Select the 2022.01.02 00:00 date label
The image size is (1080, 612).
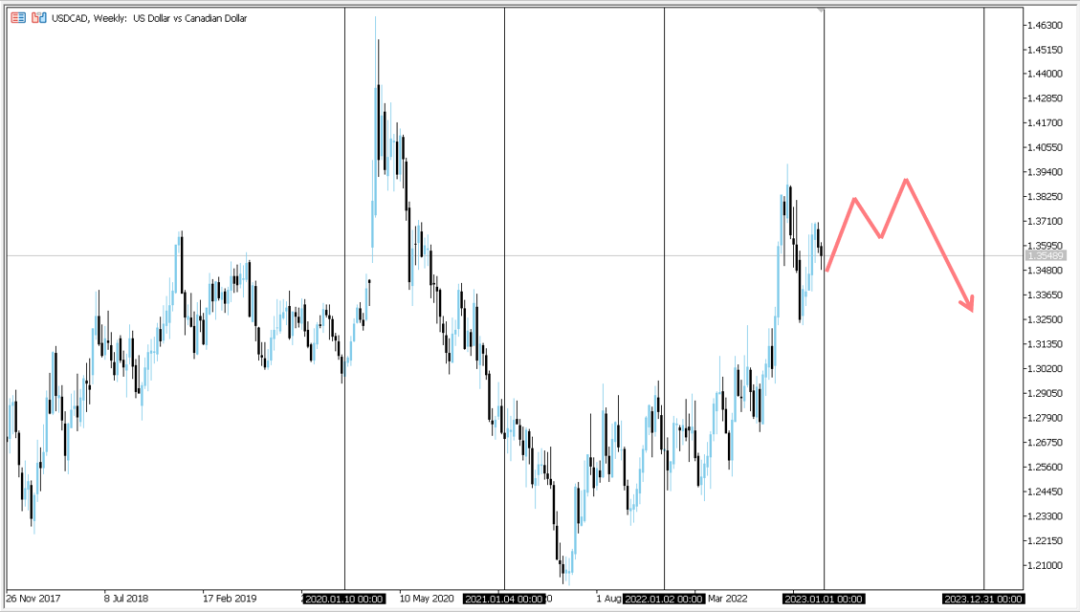664,599
